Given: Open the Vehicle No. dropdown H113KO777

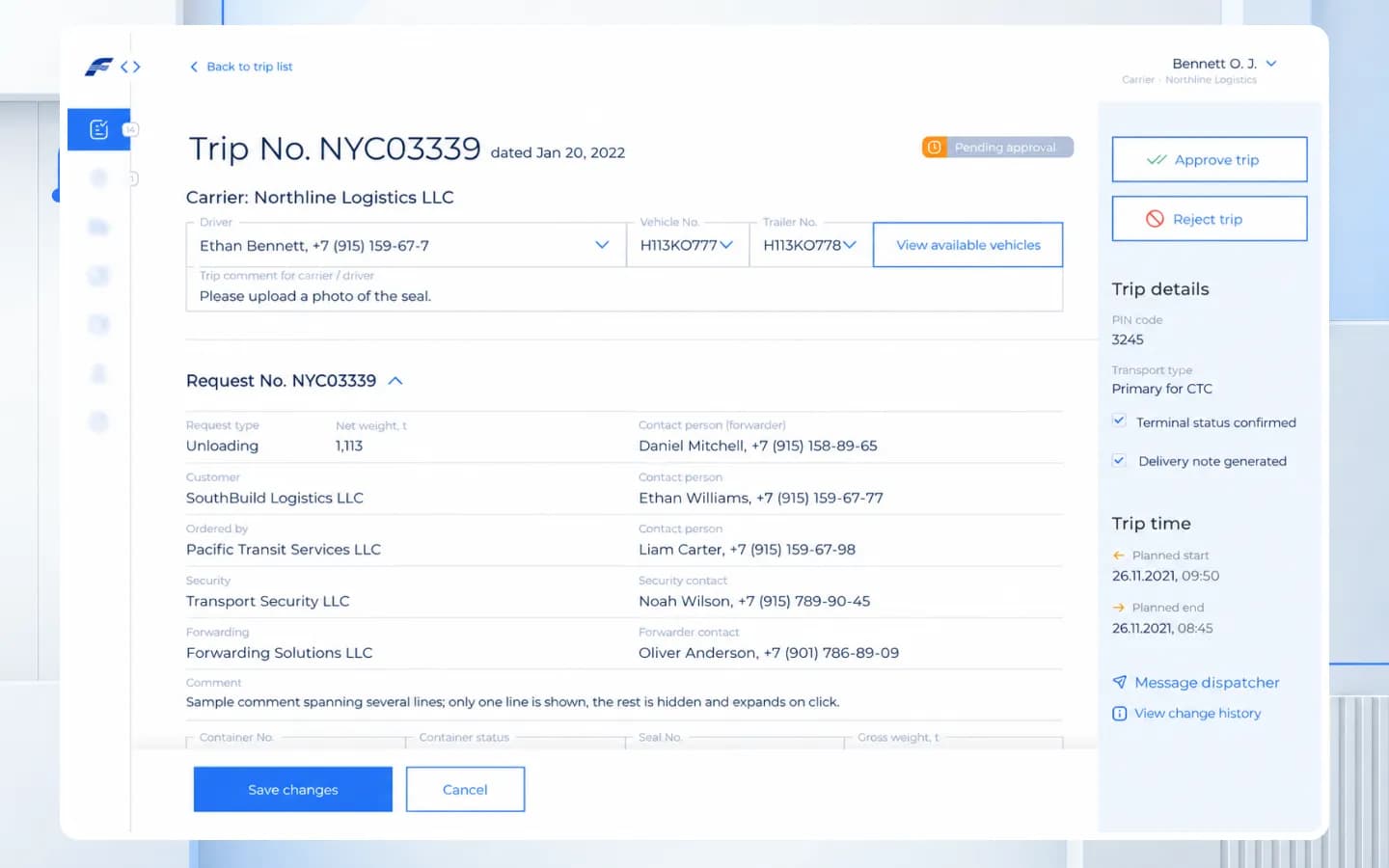Looking at the screenshot, I should pos(688,245).
